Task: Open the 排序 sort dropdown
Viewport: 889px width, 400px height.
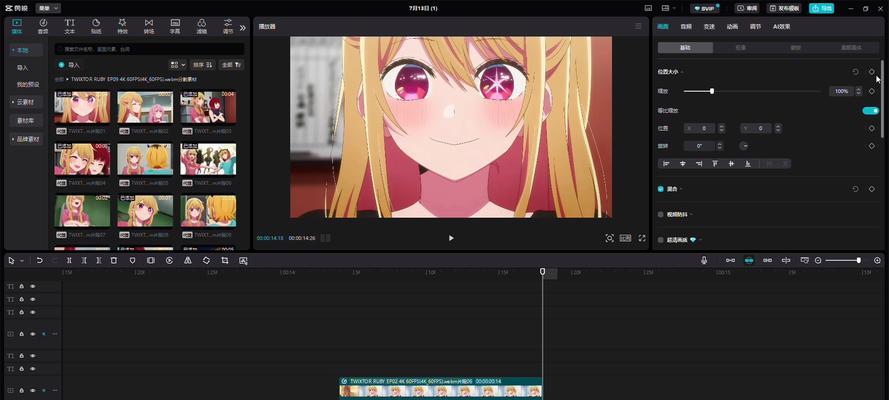Action: [202, 65]
